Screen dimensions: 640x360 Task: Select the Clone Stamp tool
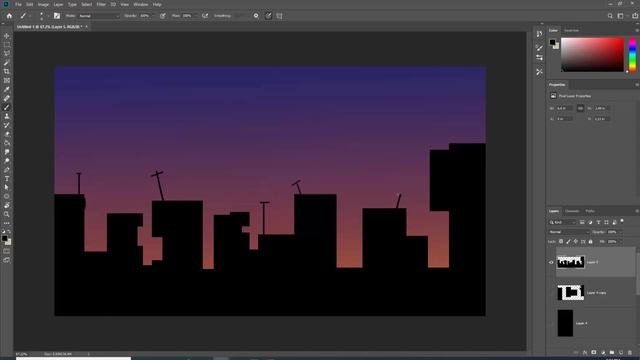(x=7, y=116)
